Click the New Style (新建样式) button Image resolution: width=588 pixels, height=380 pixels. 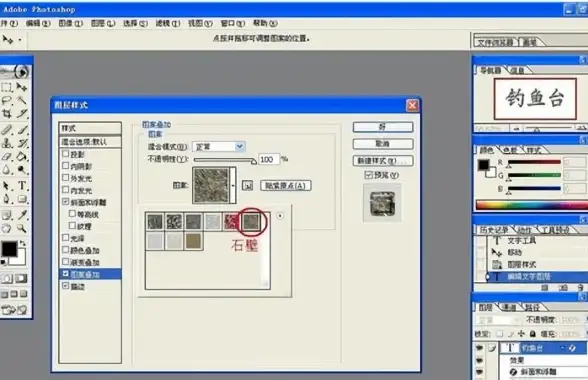coord(383,161)
